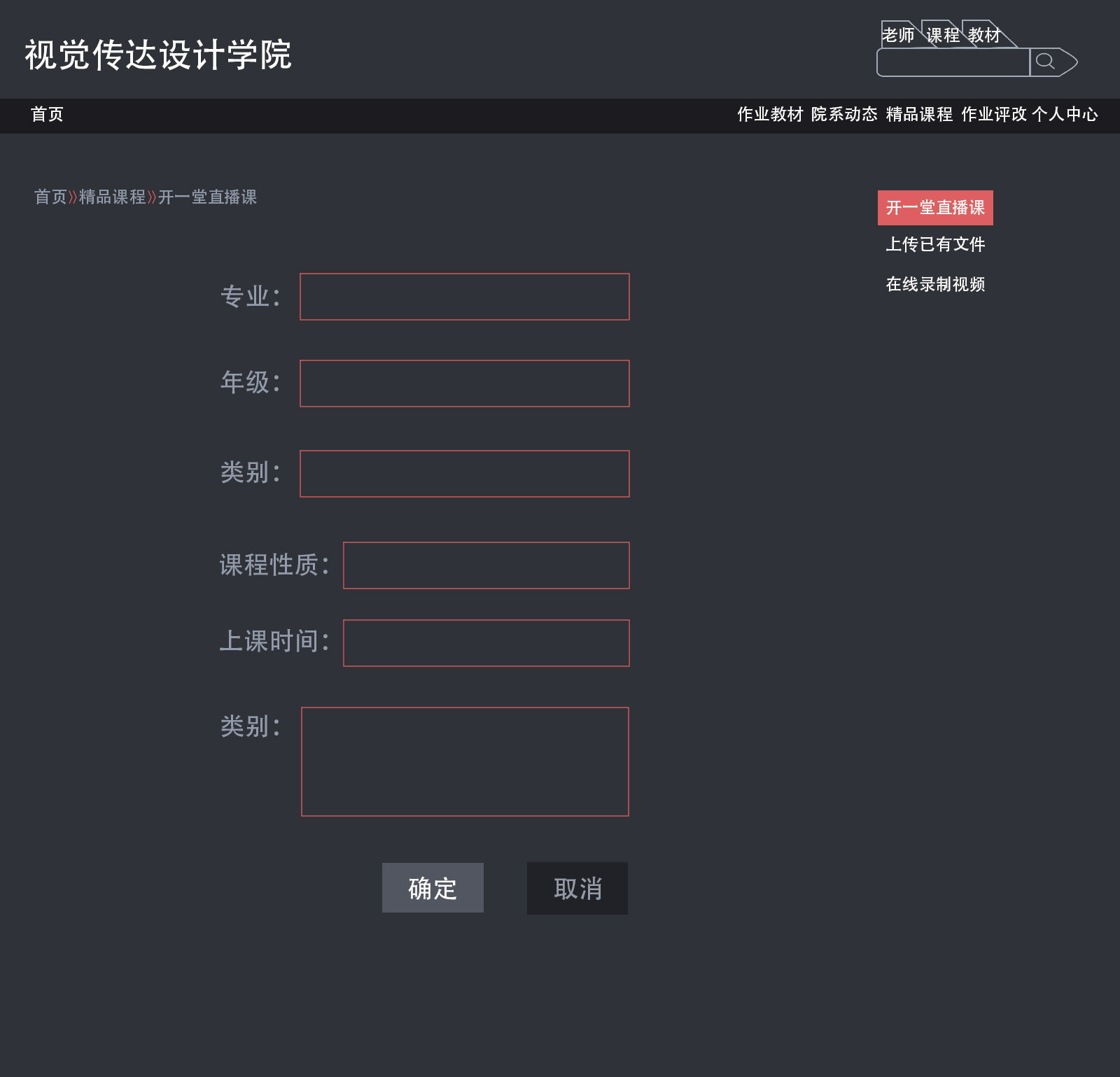Click 精品课程 in the breadcrumb trail
This screenshot has width=1120, height=1077.
click(112, 198)
